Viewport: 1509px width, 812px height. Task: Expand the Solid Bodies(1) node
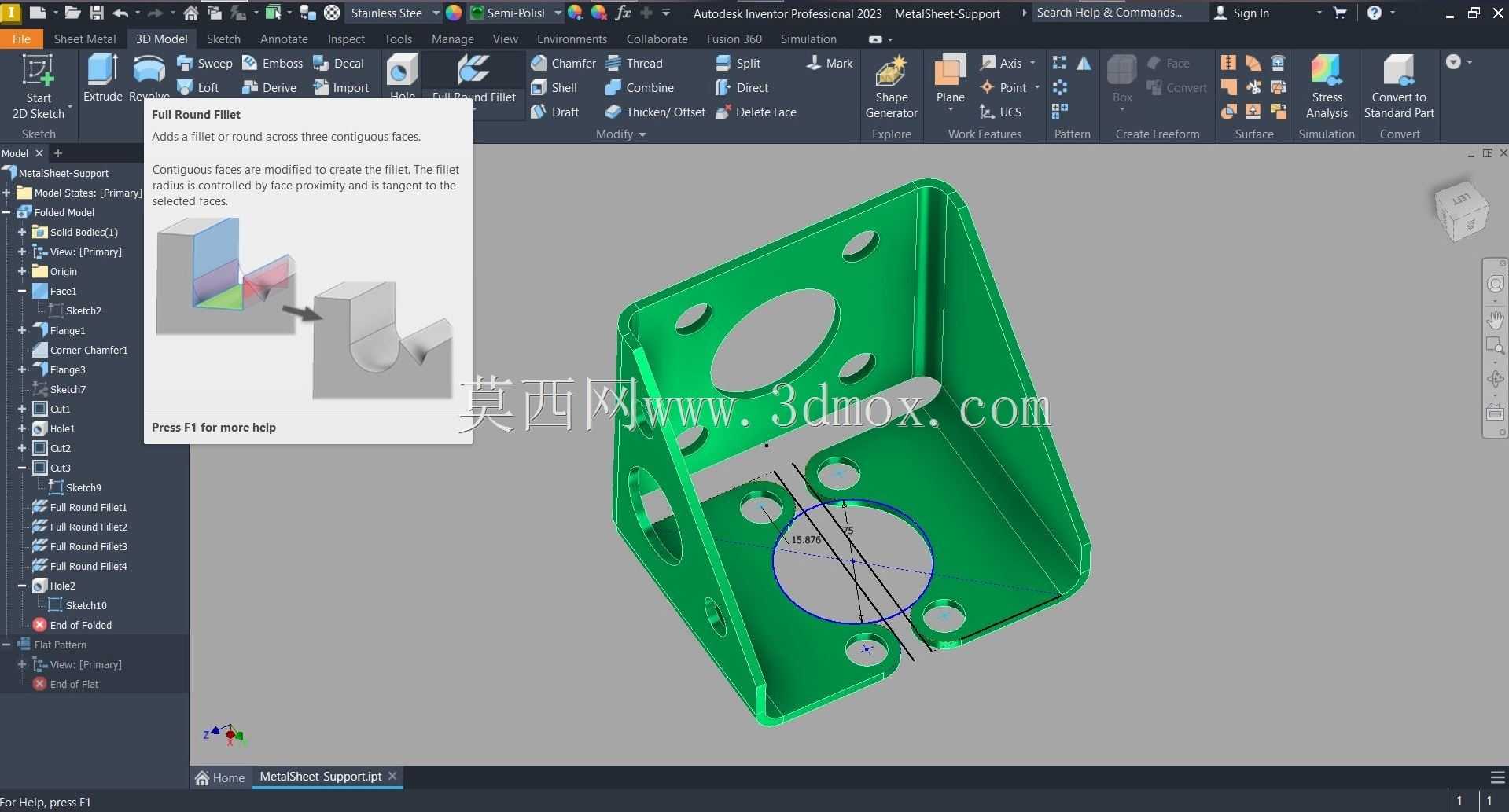point(22,232)
